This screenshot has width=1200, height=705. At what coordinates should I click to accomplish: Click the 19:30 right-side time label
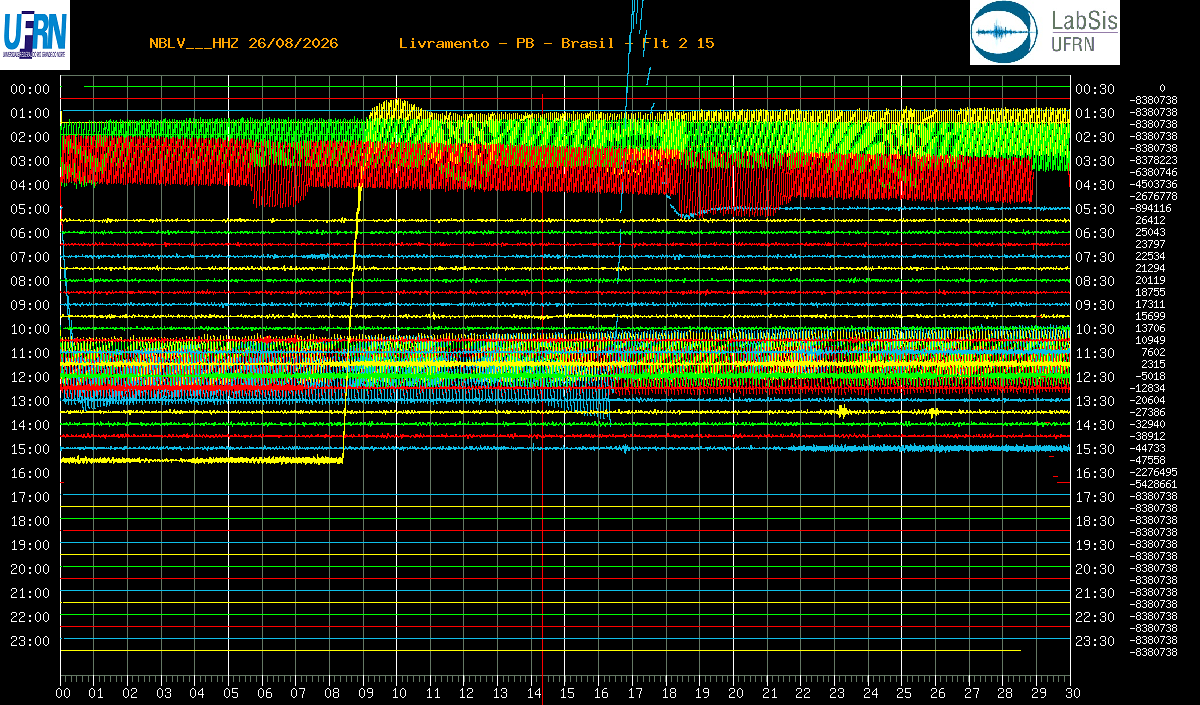click(1095, 545)
